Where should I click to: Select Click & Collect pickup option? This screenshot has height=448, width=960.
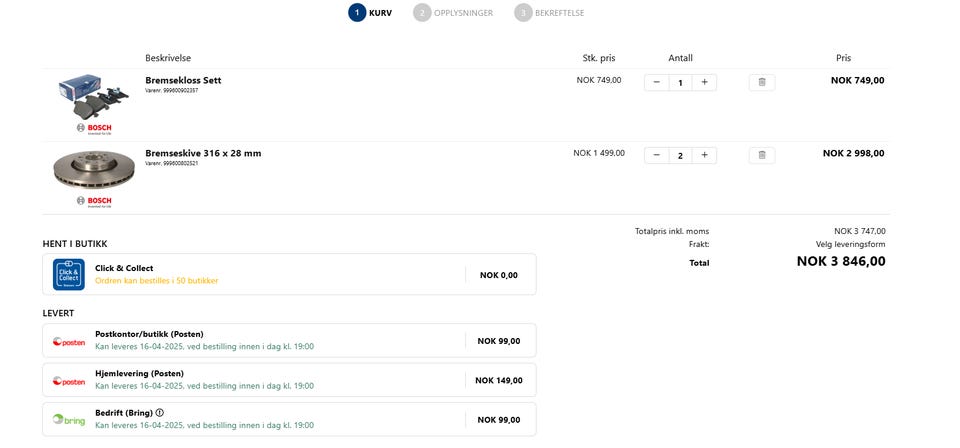pyautogui.click(x=289, y=274)
